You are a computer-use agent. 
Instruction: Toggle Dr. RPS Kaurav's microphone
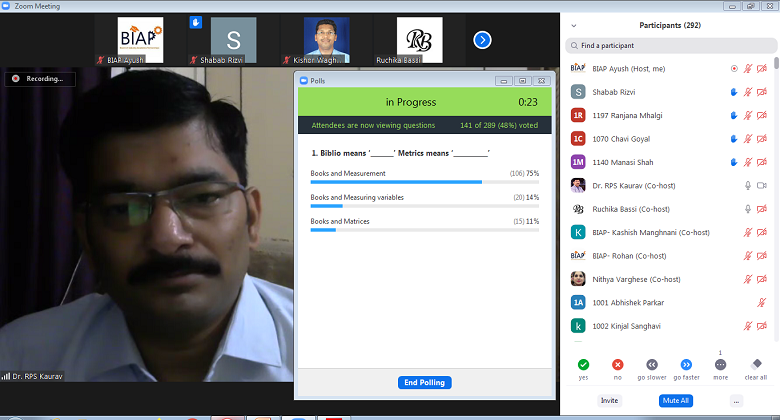pos(747,185)
